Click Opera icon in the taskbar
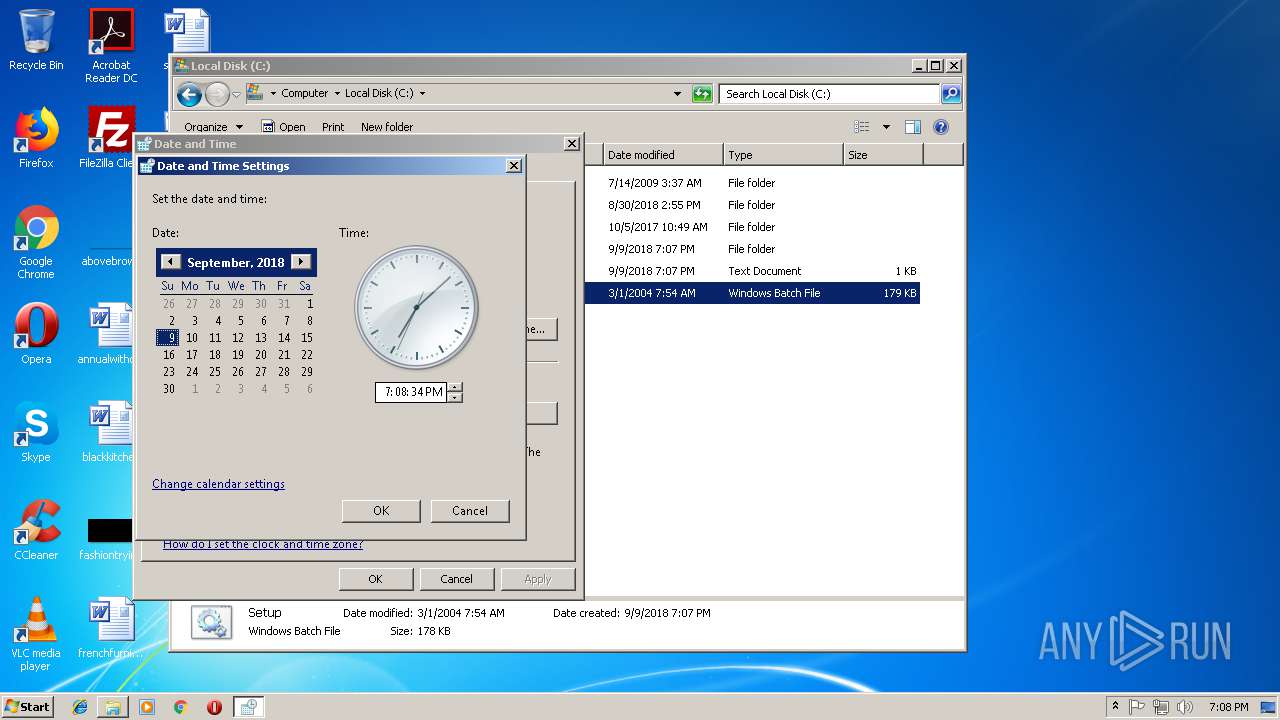Viewport: 1280px width, 720px height. [x=214, y=707]
